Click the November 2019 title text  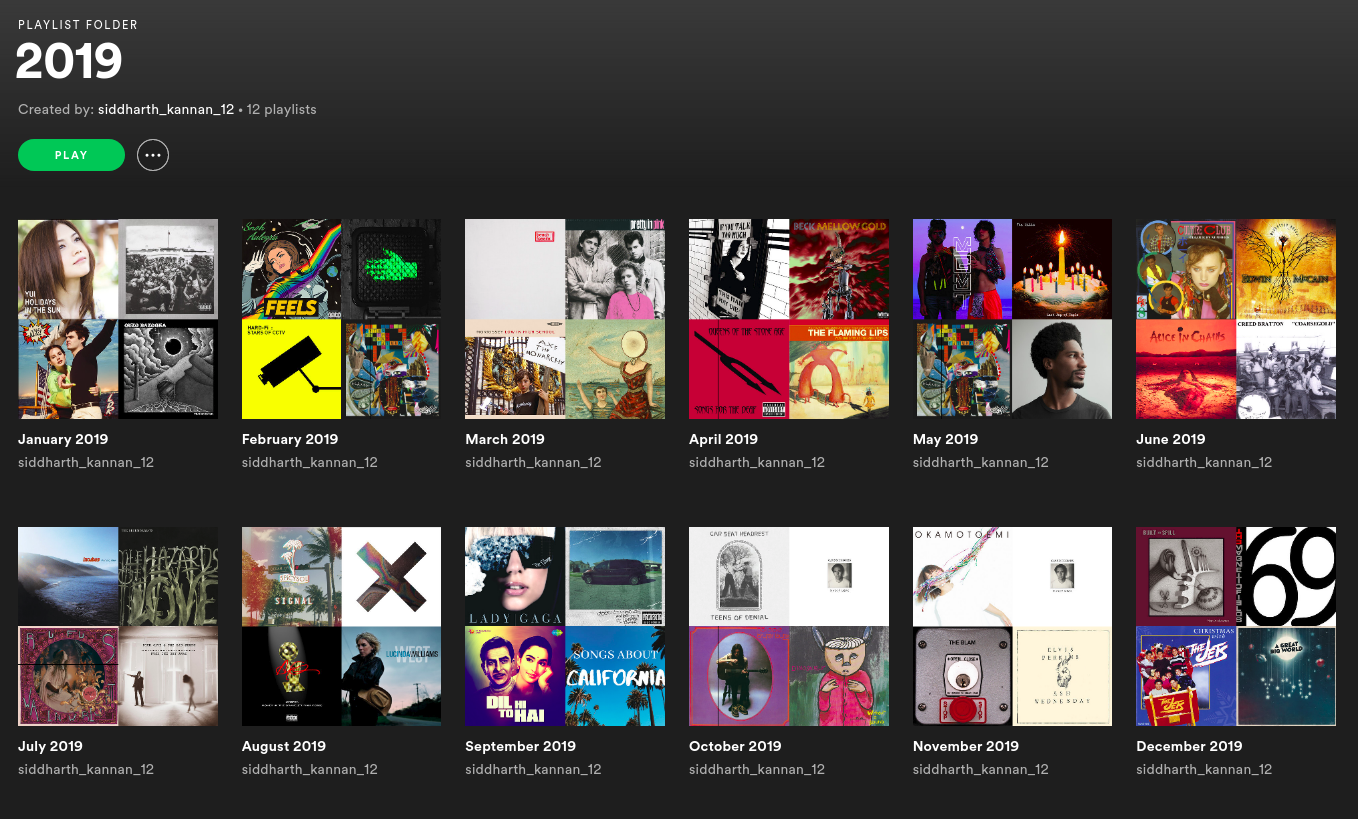966,746
